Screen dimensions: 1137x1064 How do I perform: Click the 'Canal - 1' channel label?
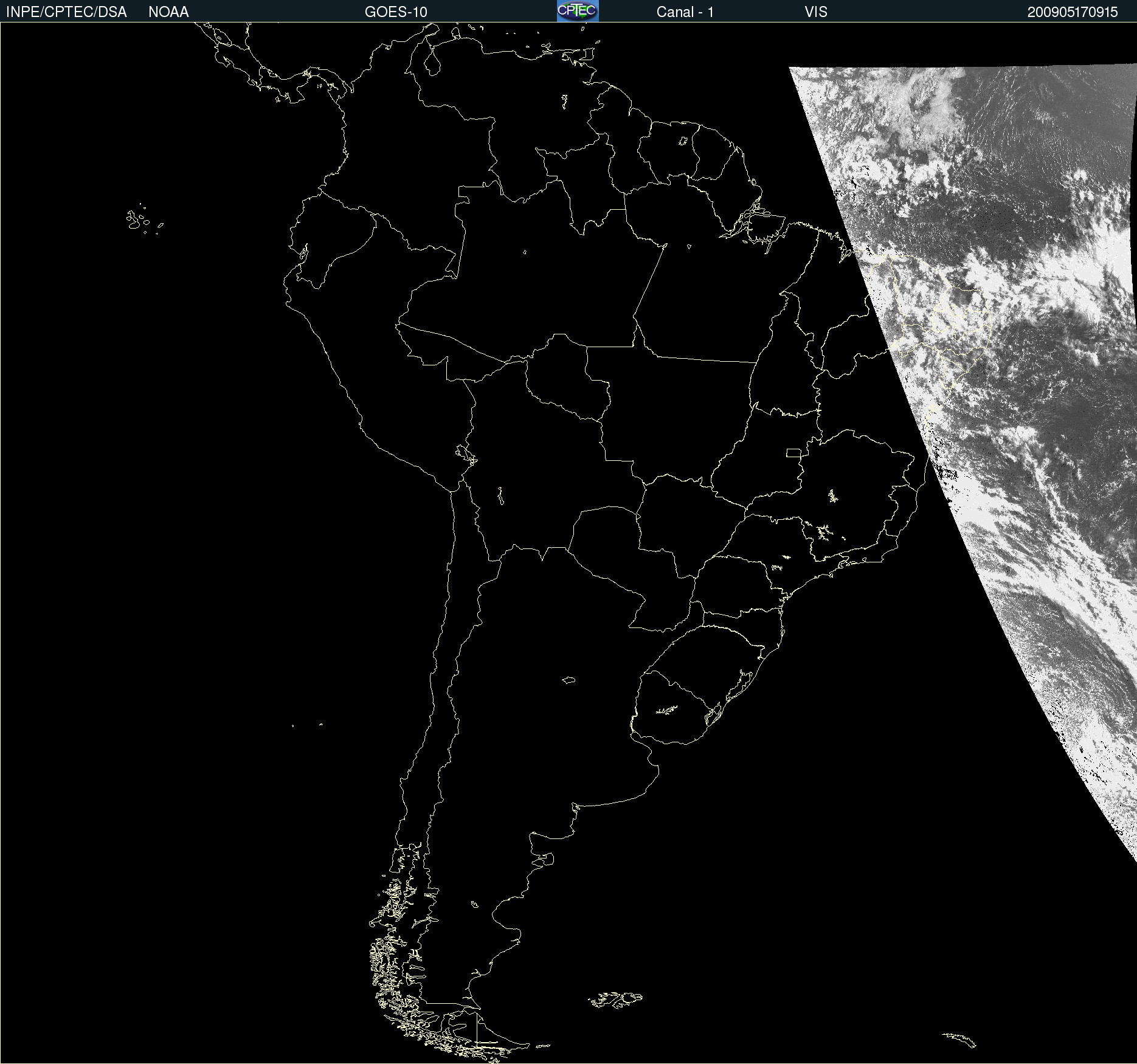coord(685,12)
